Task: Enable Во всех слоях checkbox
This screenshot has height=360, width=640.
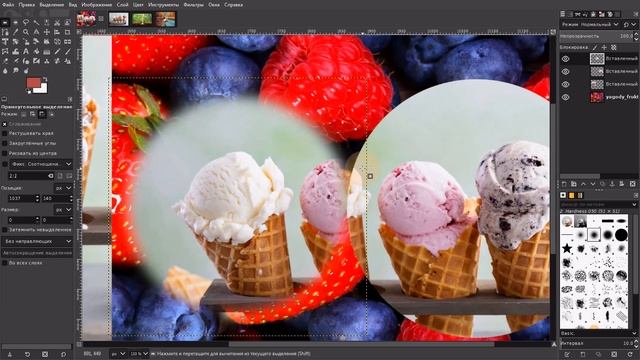Action: (5, 263)
